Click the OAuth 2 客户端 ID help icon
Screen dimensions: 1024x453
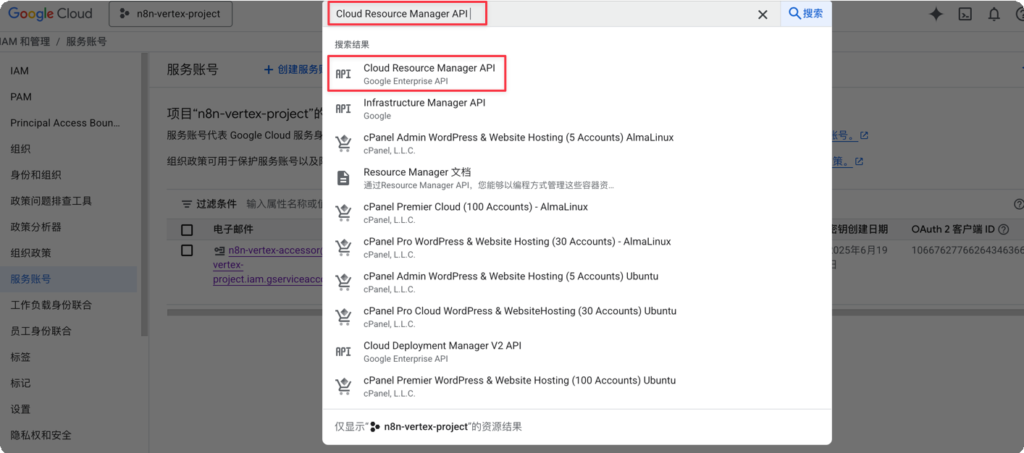pos(1002,230)
